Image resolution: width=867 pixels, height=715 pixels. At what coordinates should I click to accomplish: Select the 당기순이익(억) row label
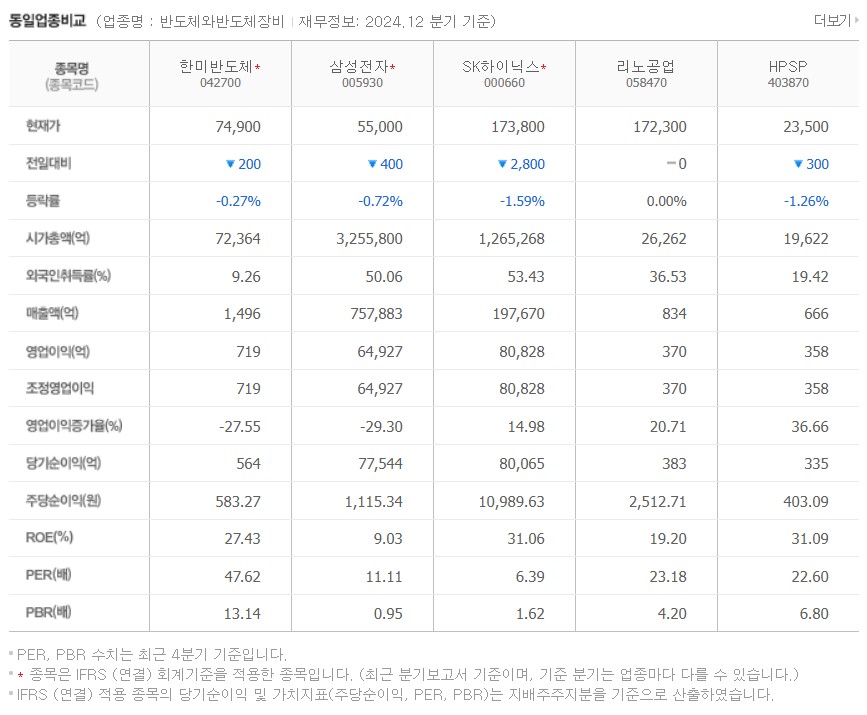(x=63, y=463)
